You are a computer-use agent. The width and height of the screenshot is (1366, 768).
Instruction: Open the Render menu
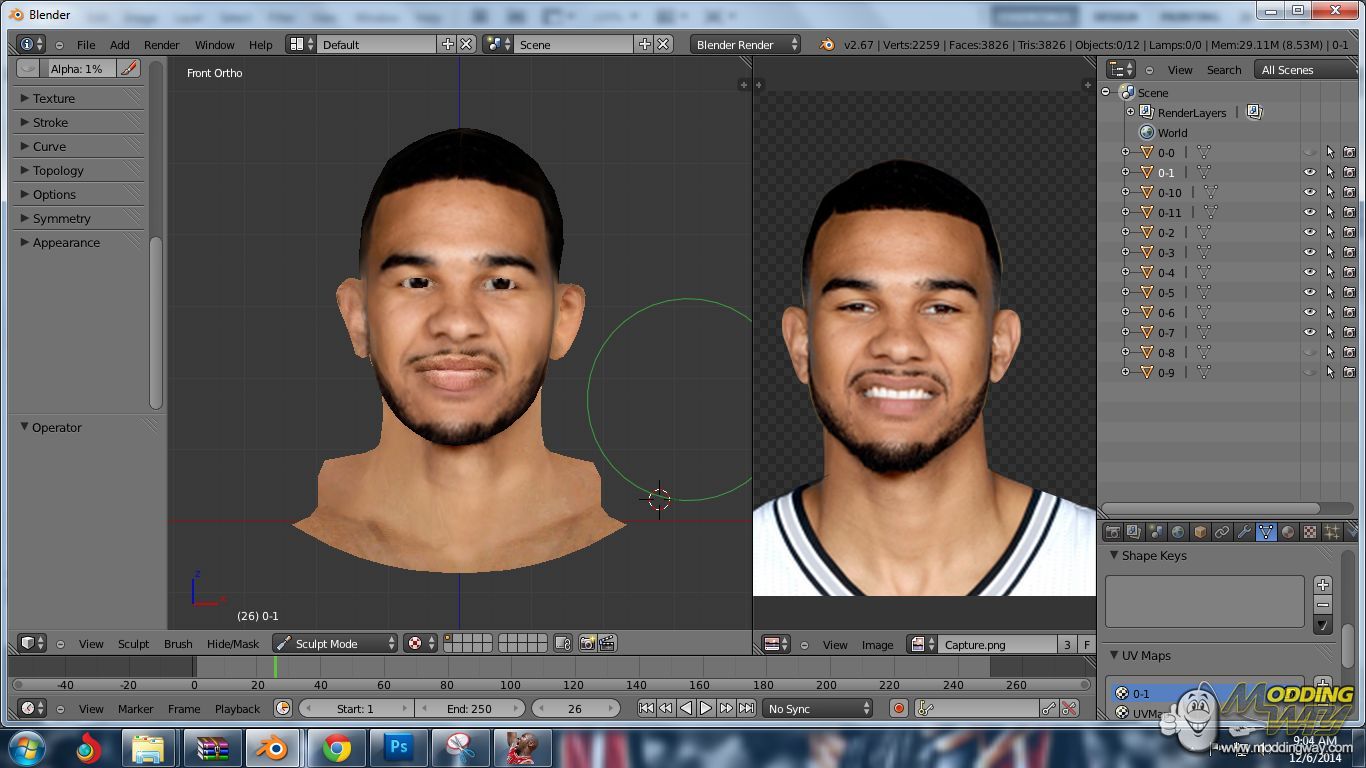click(161, 45)
